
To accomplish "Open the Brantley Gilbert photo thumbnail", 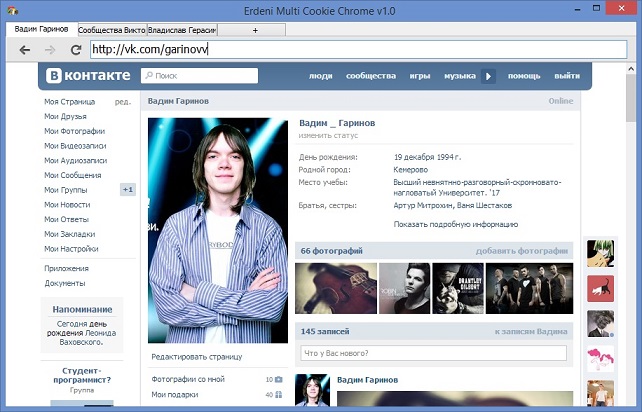I will pyautogui.click(x=458, y=288).
